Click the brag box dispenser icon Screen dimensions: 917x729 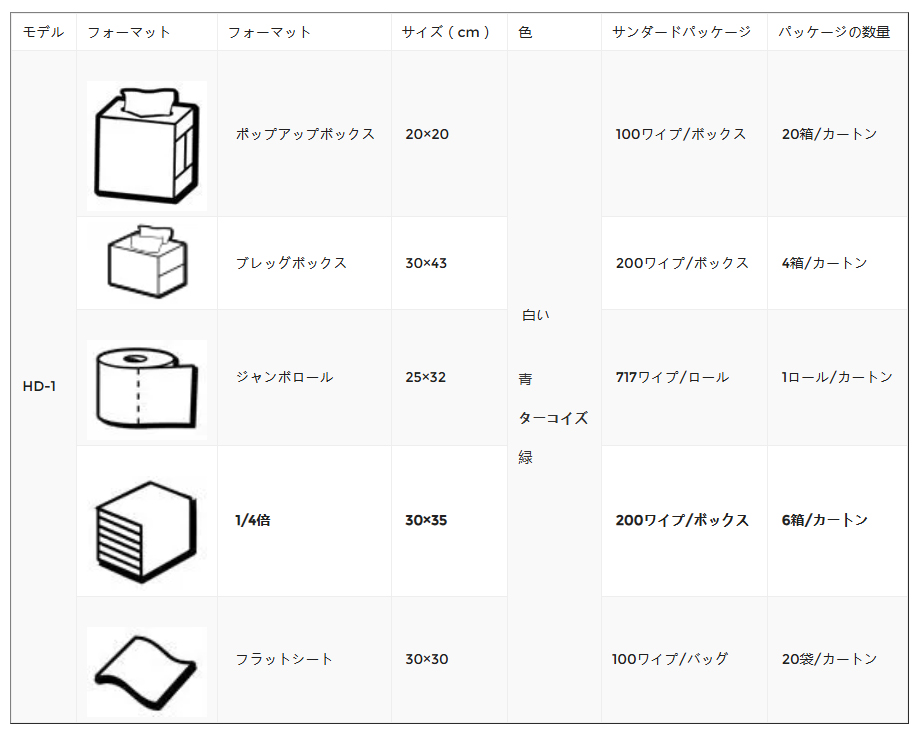coord(147,261)
